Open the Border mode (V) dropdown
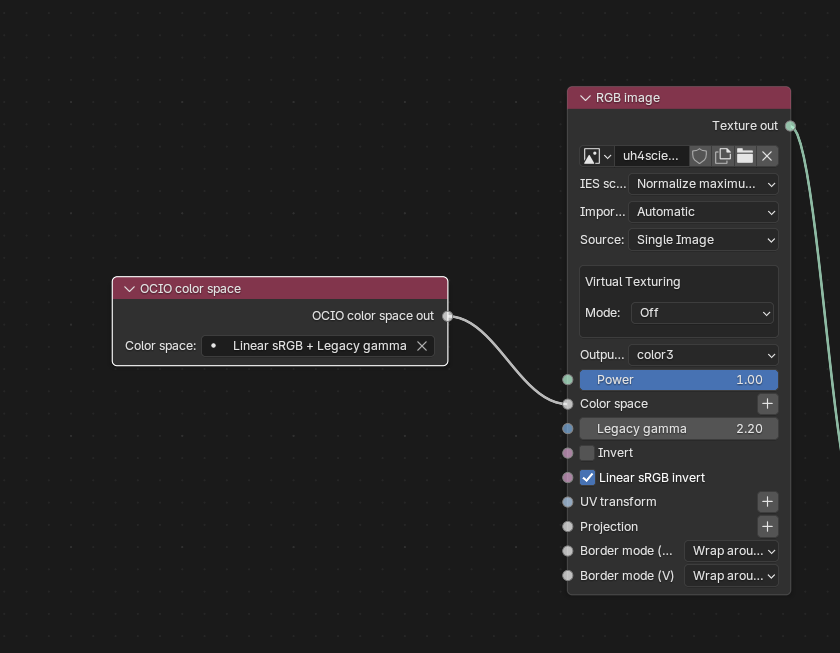840x653 pixels. click(x=731, y=576)
